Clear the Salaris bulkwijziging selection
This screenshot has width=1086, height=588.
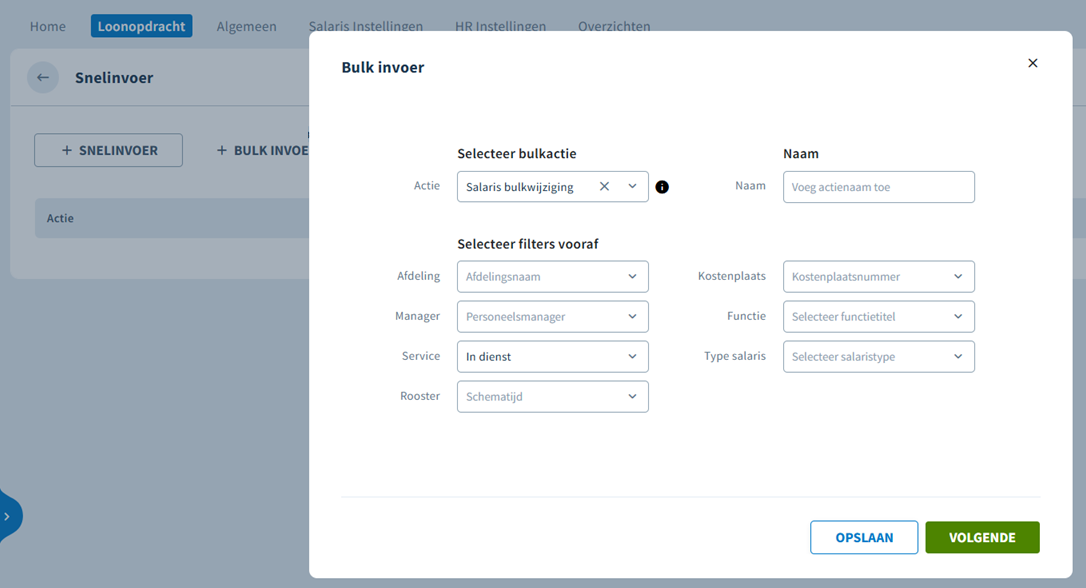click(604, 186)
